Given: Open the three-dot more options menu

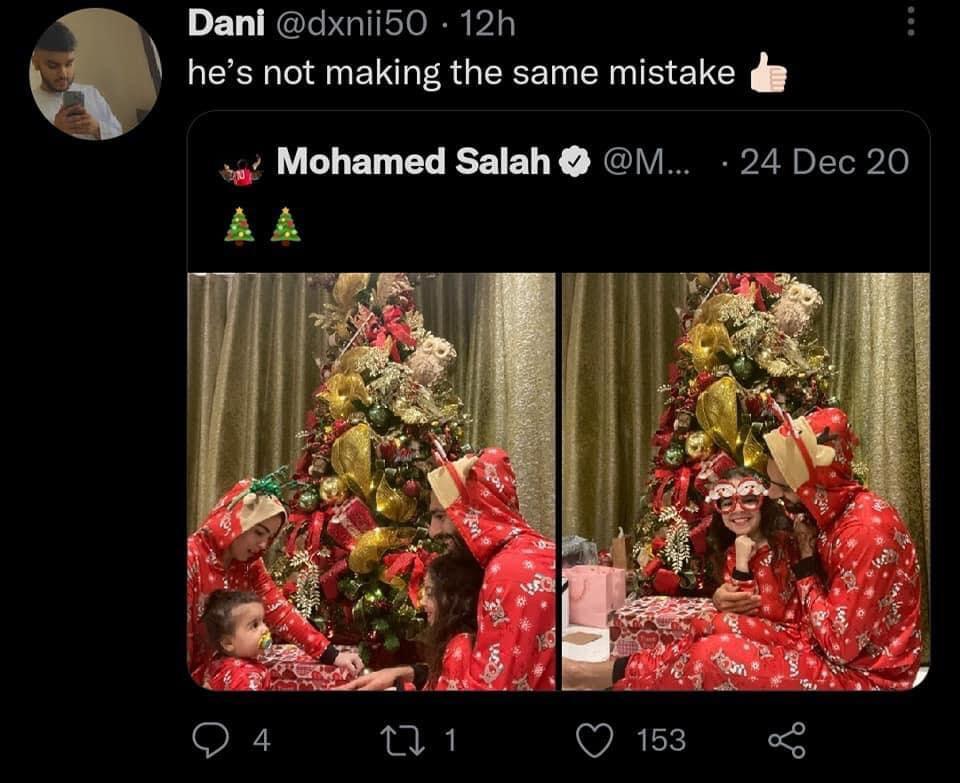Looking at the screenshot, I should 910,20.
